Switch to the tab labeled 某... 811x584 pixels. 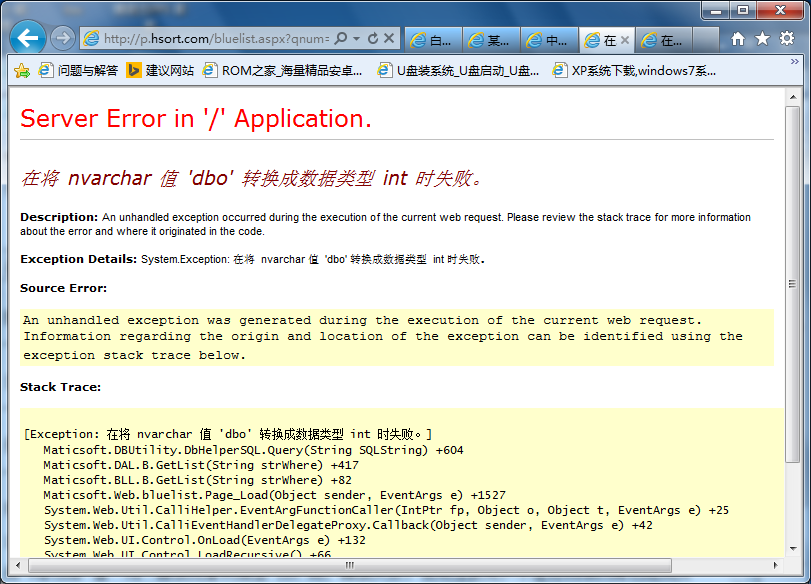click(490, 40)
